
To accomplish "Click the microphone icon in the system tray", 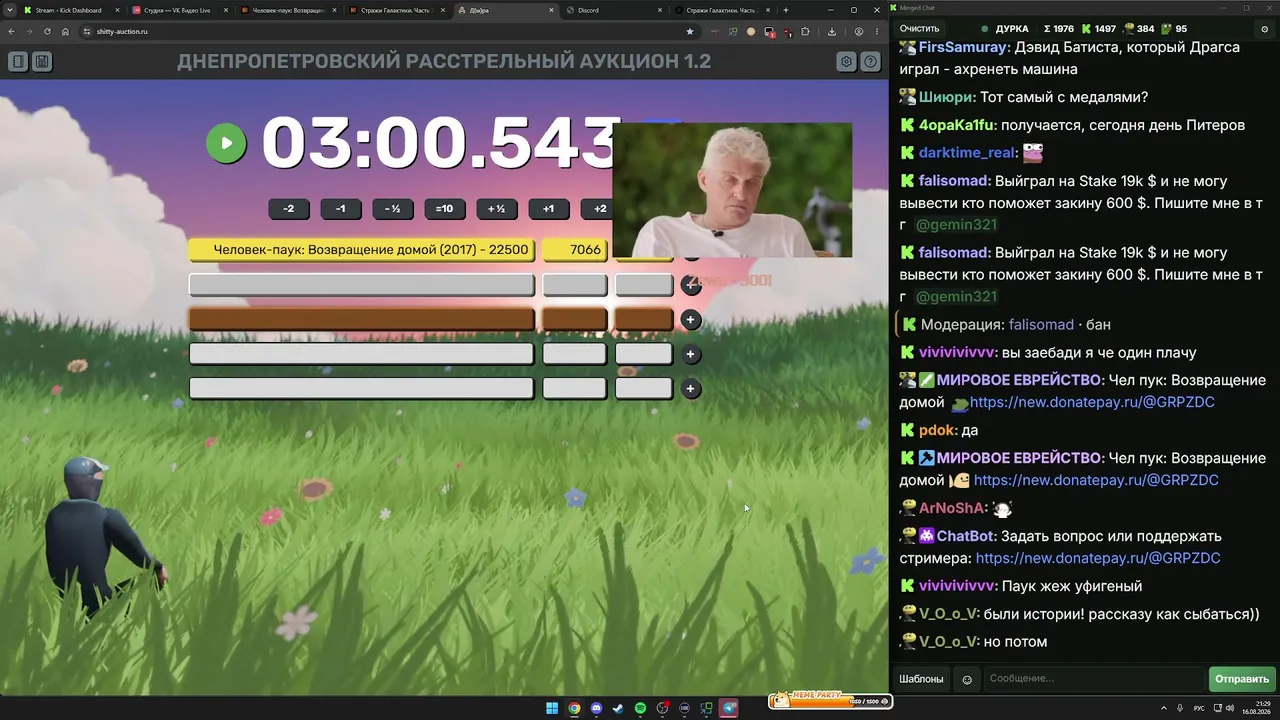I will point(1181,708).
